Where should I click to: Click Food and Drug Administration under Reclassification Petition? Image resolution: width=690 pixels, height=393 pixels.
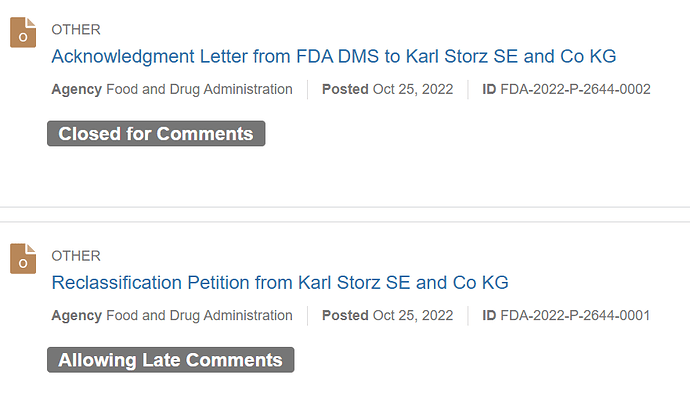pos(199,316)
